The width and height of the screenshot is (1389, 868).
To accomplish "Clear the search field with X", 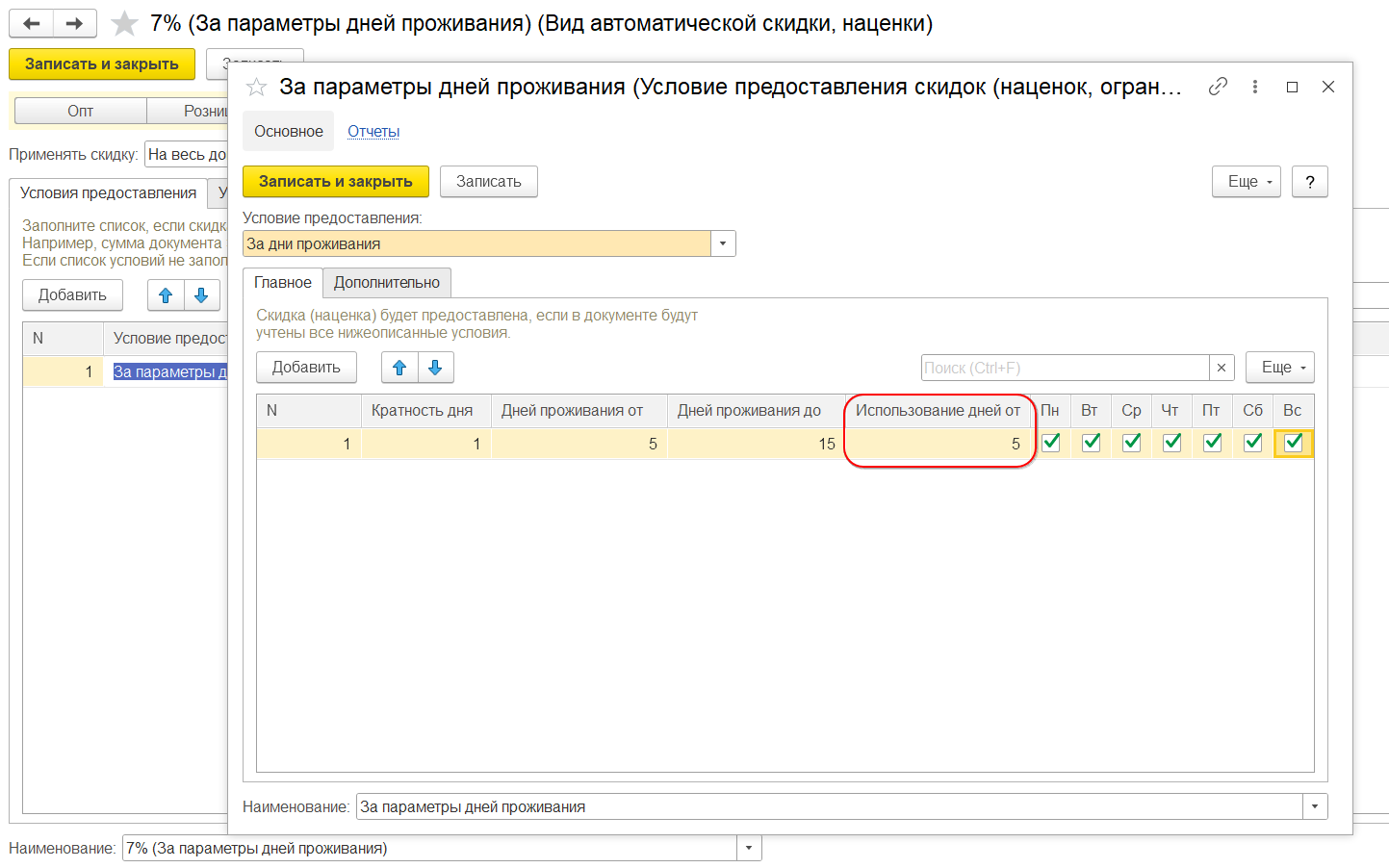I will pos(1222,368).
